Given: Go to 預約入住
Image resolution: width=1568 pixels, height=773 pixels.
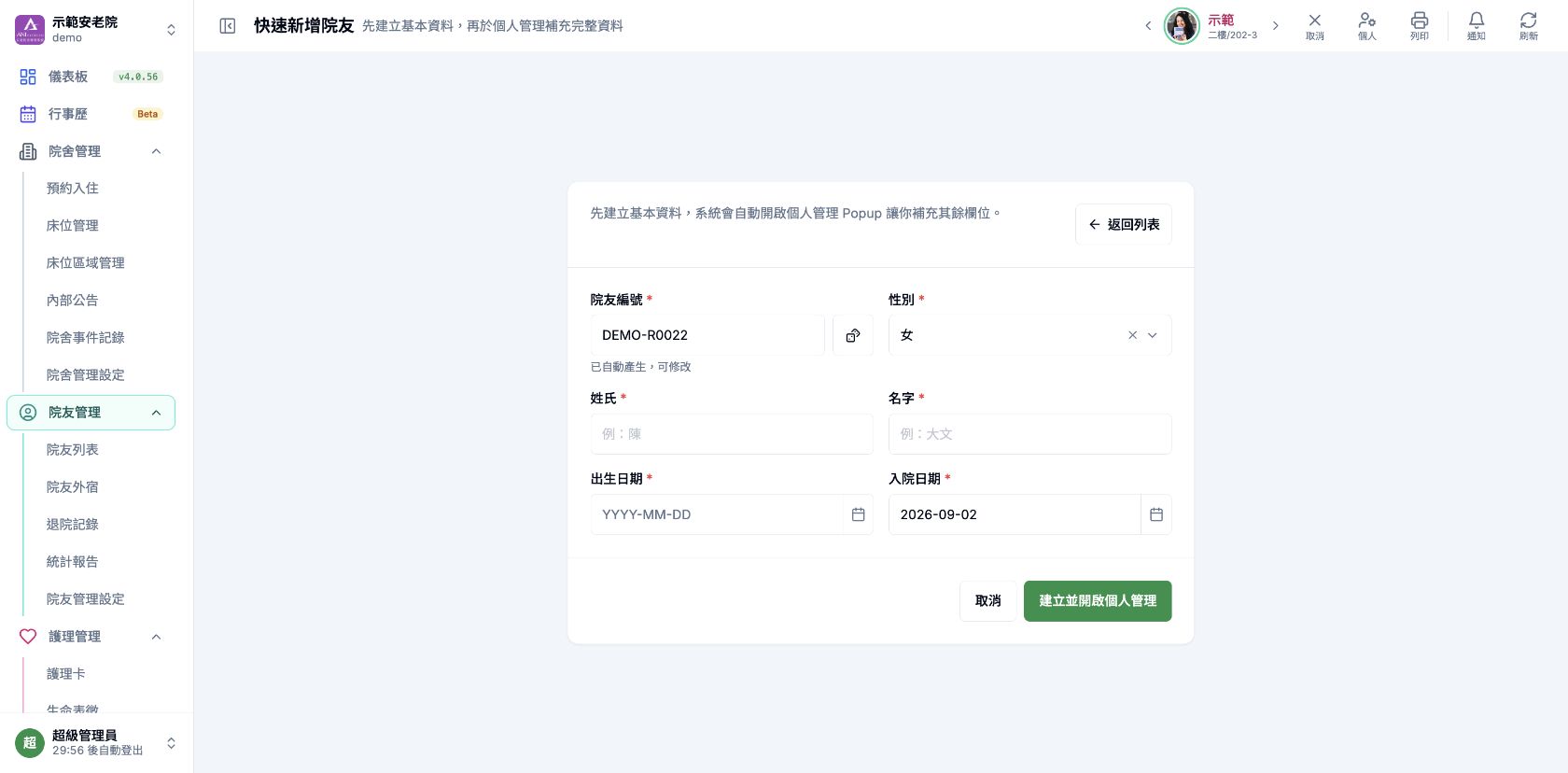Looking at the screenshot, I should click(x=73, y=189).
